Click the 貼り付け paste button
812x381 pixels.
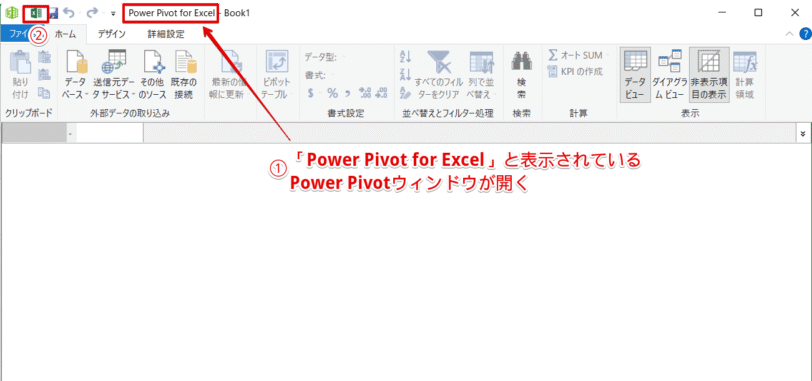[x=21, y=75]
